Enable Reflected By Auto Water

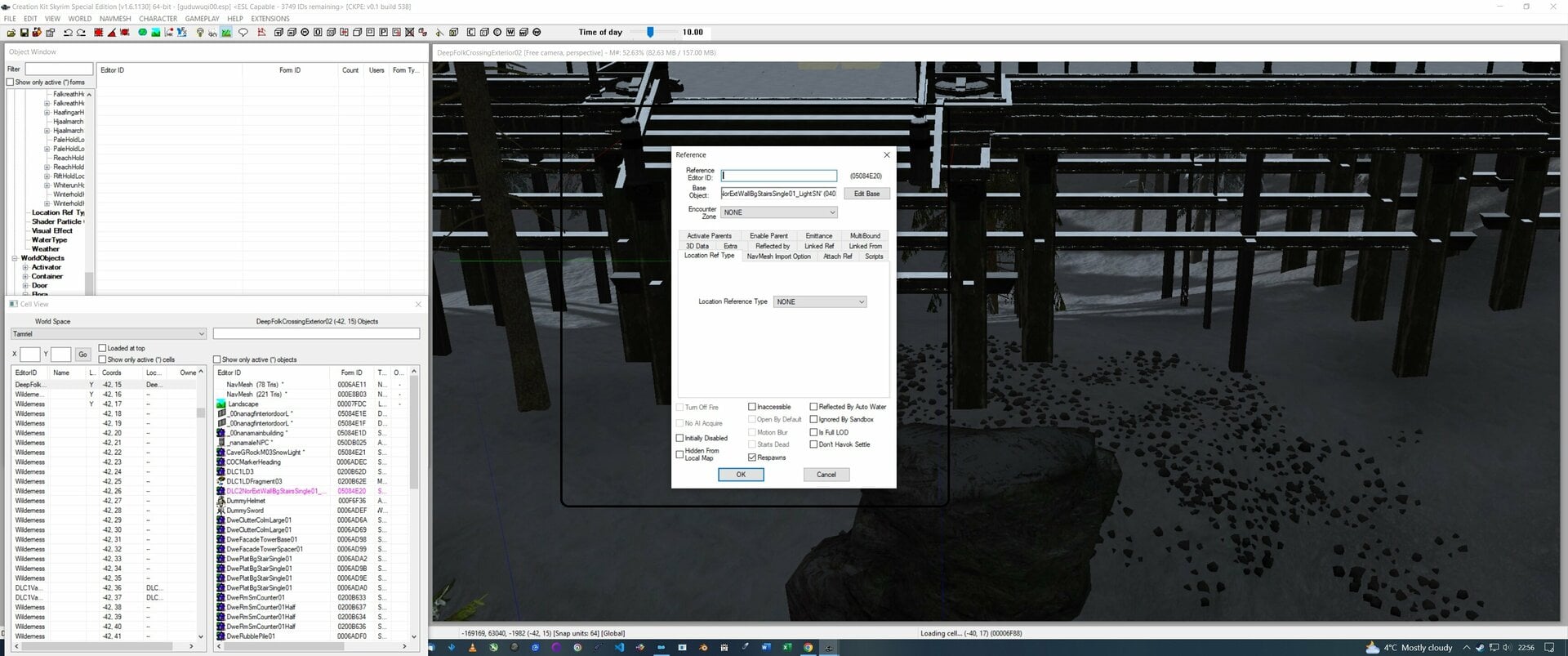pos(813,407)
